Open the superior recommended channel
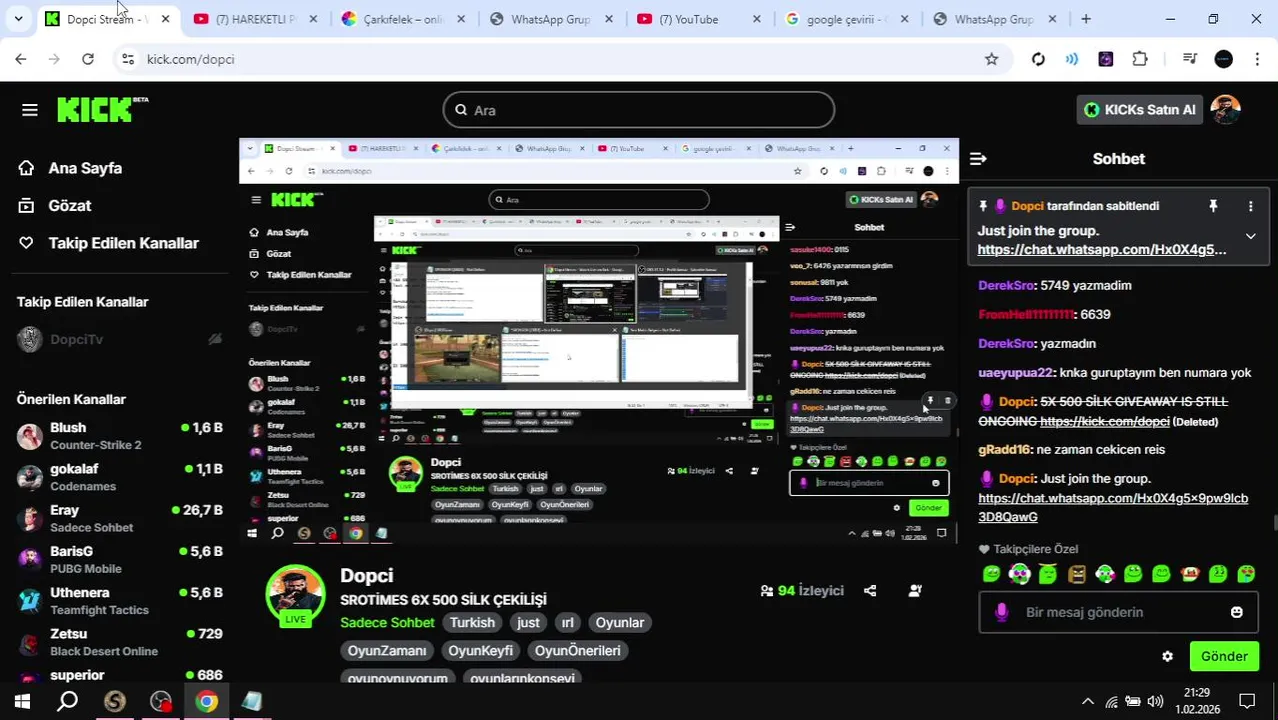Image resolution: width=1278 pixels, height=720 pixels. coord(120,675)
